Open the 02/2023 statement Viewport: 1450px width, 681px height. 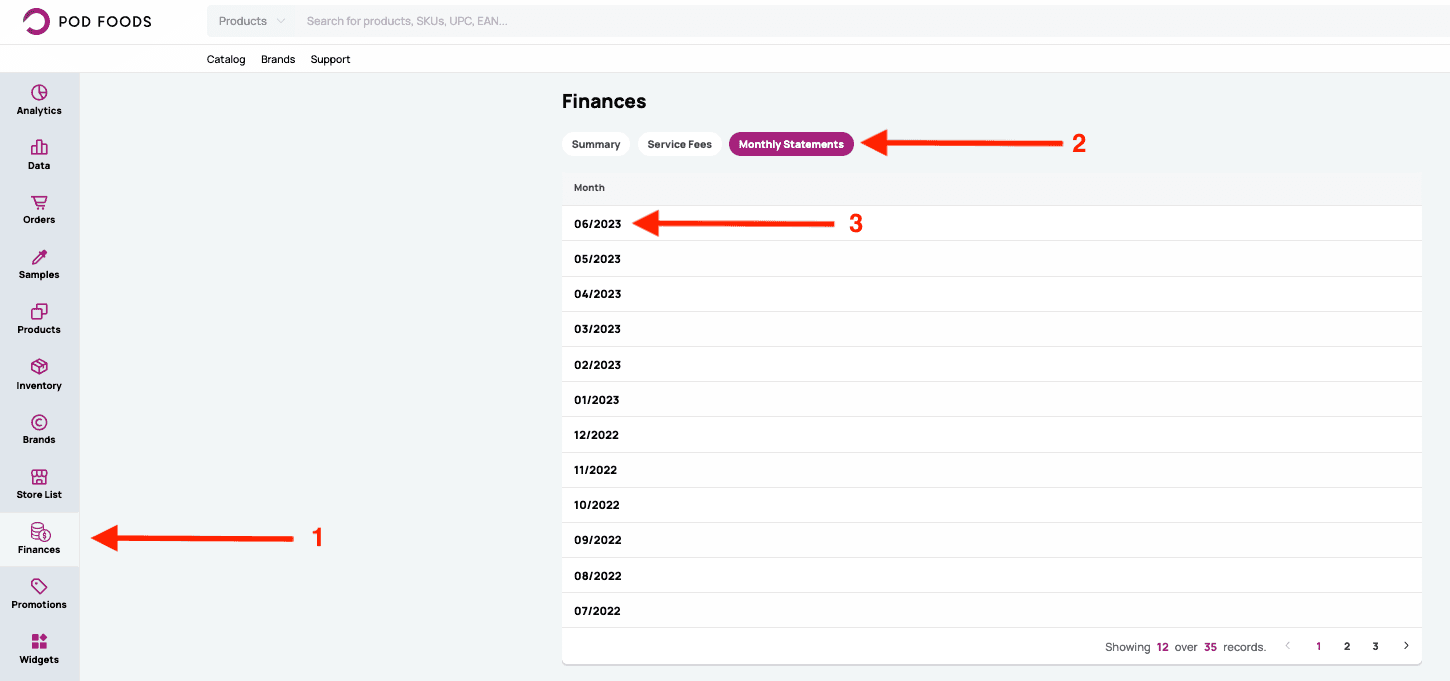point(597,365)
